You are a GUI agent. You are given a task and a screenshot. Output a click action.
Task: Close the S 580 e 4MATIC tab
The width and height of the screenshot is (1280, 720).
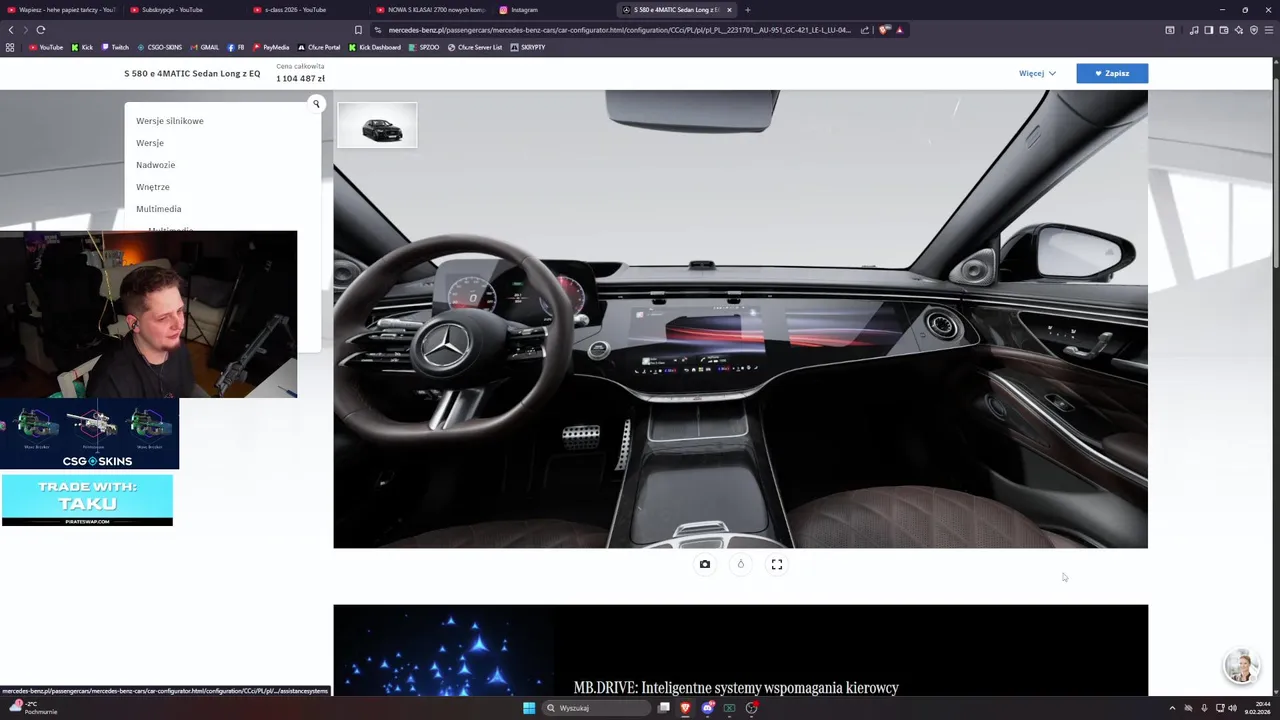(x=729, y=10)
